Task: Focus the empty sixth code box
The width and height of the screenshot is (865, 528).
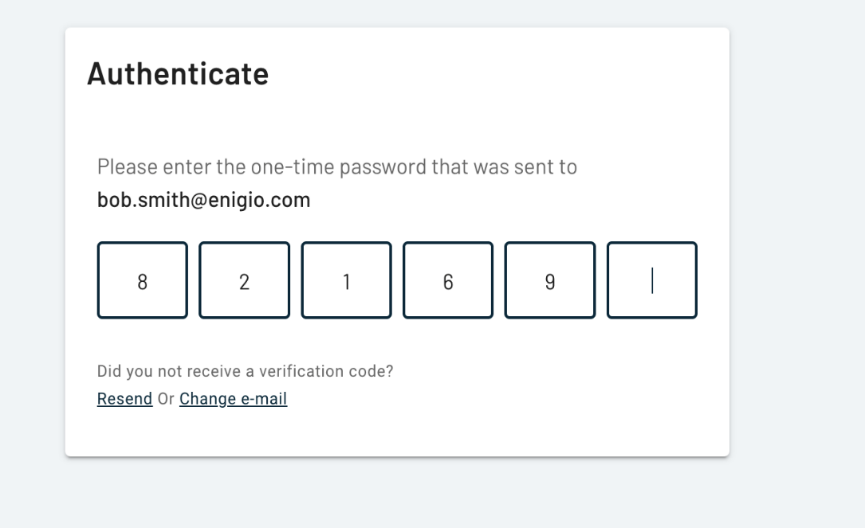Action: click(x=652, y=280)
